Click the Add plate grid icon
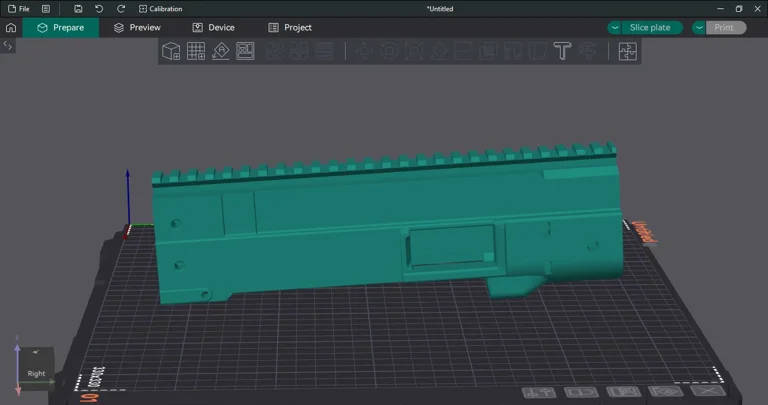Viewport: 768px width, 405px height. tap(196, 51)
